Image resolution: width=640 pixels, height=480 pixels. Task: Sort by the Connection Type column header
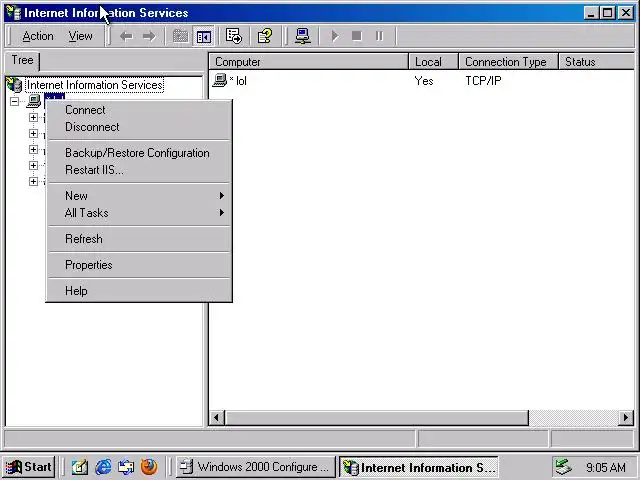[x=509, y=62]
